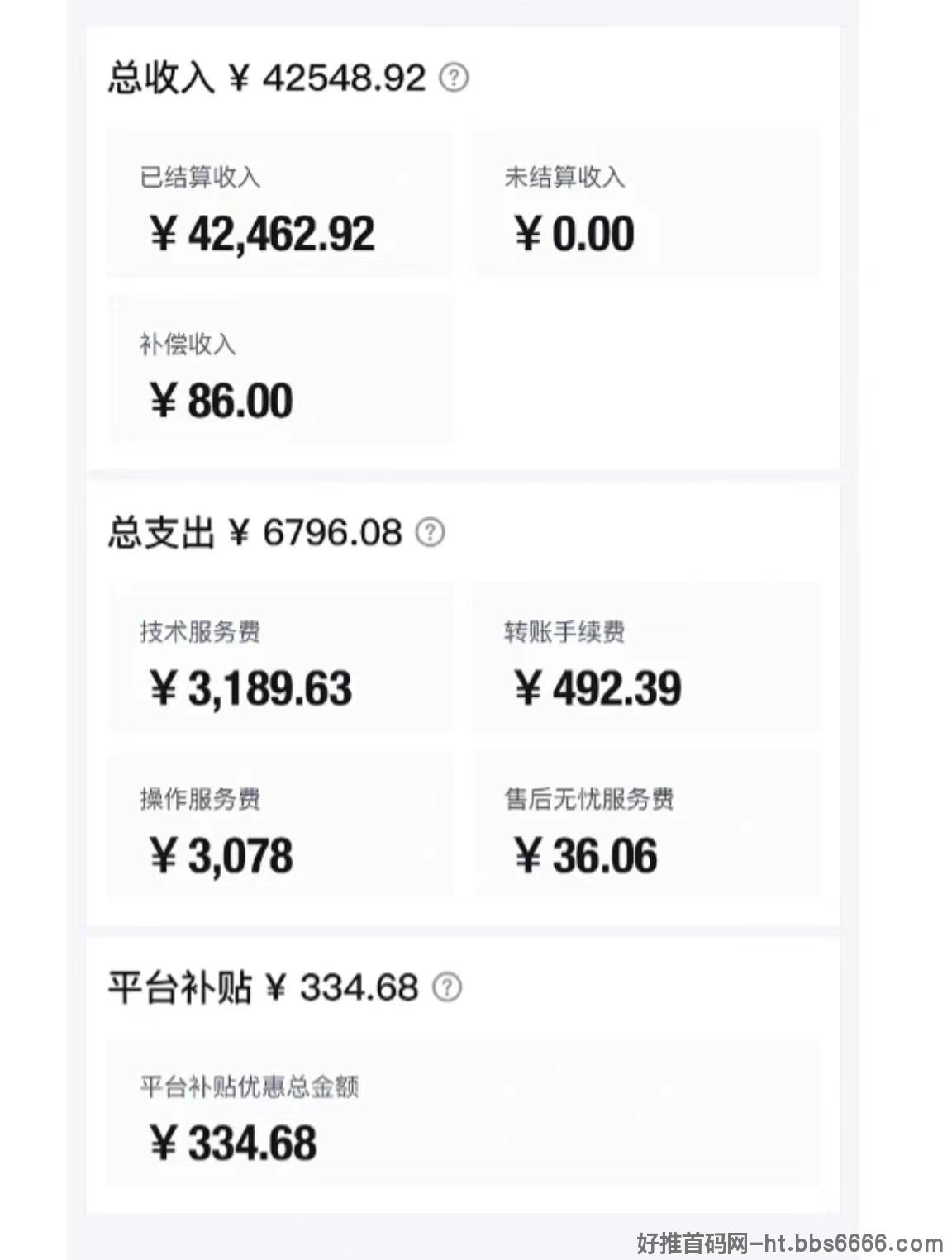Click the 总收入 ¥42548.92 heading
The image size is (952, 1260).
tap(266, 78)
